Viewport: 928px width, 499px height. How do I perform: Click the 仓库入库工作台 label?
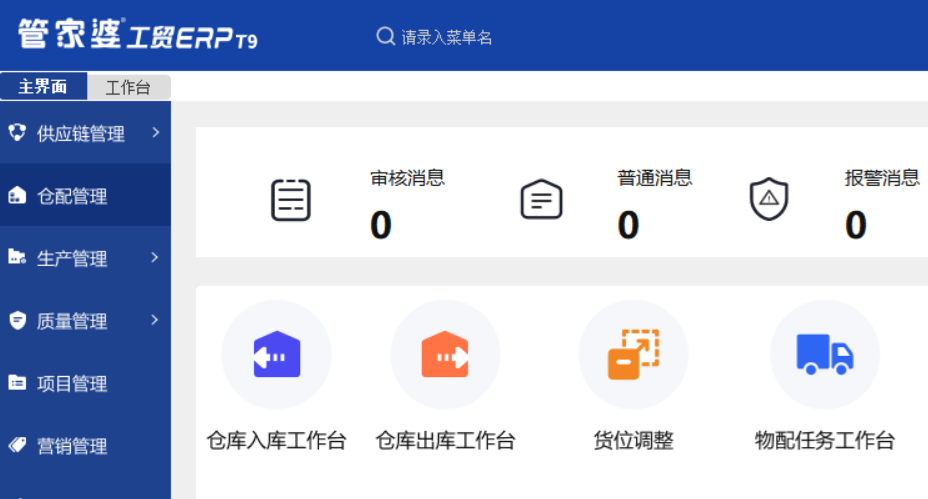(x=276, y=440)
